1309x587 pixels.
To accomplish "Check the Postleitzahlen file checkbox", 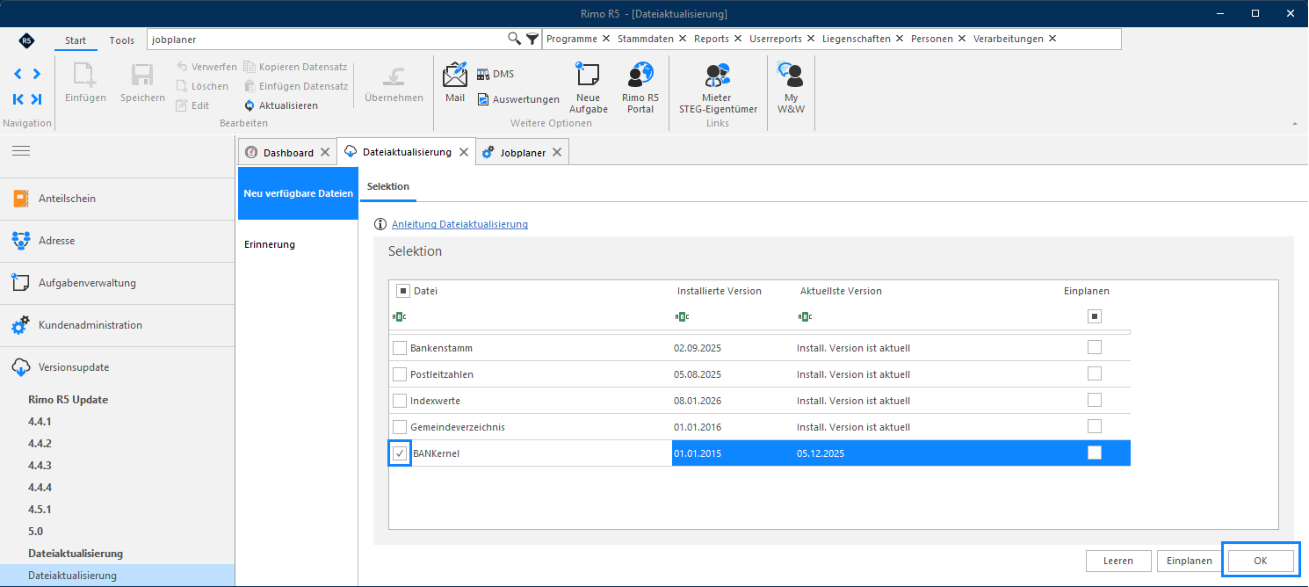I will 400,374.
